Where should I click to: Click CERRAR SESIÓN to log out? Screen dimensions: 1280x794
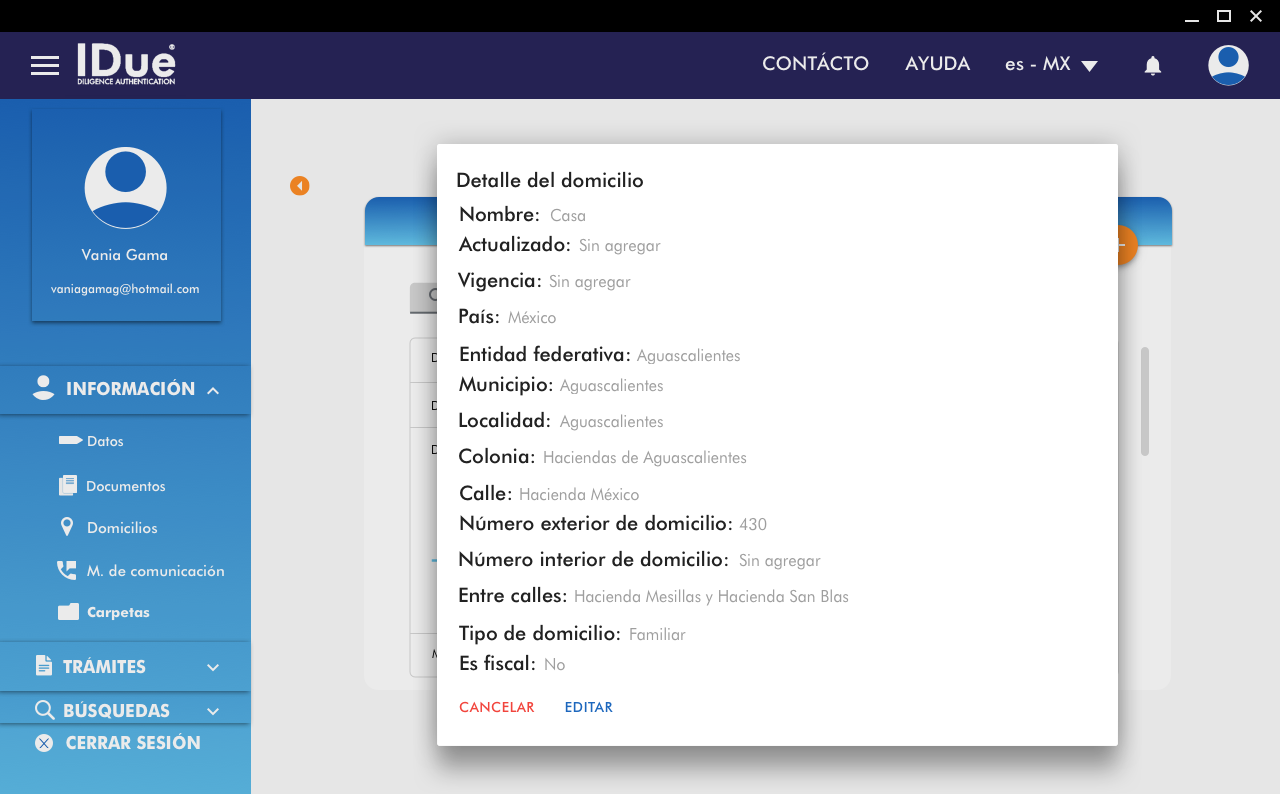(132, 743)
